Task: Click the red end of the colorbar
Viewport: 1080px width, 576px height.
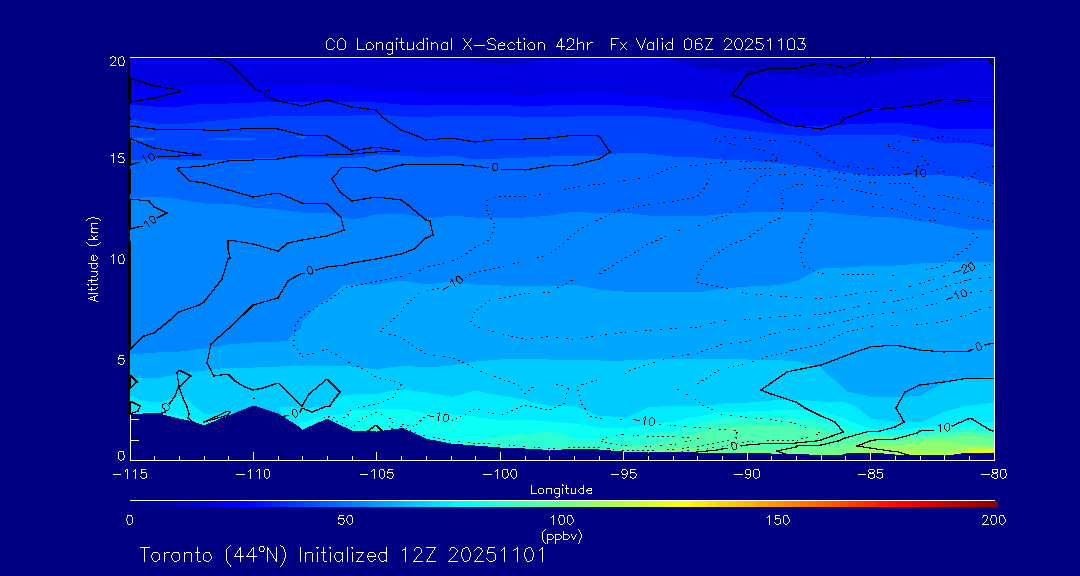Action: point(988,502)
